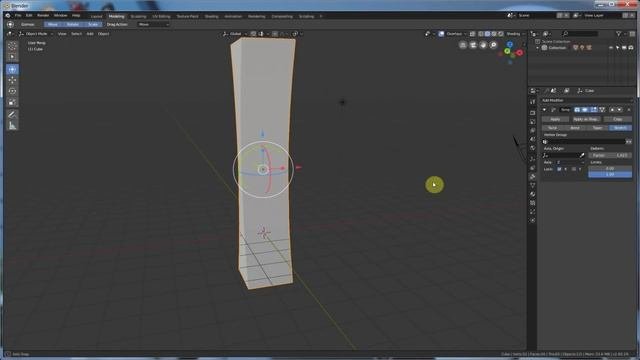Toggle the Scale gizmo button
Image resolution: width=640 pixels, height=360 pixels.
point(93,24)
